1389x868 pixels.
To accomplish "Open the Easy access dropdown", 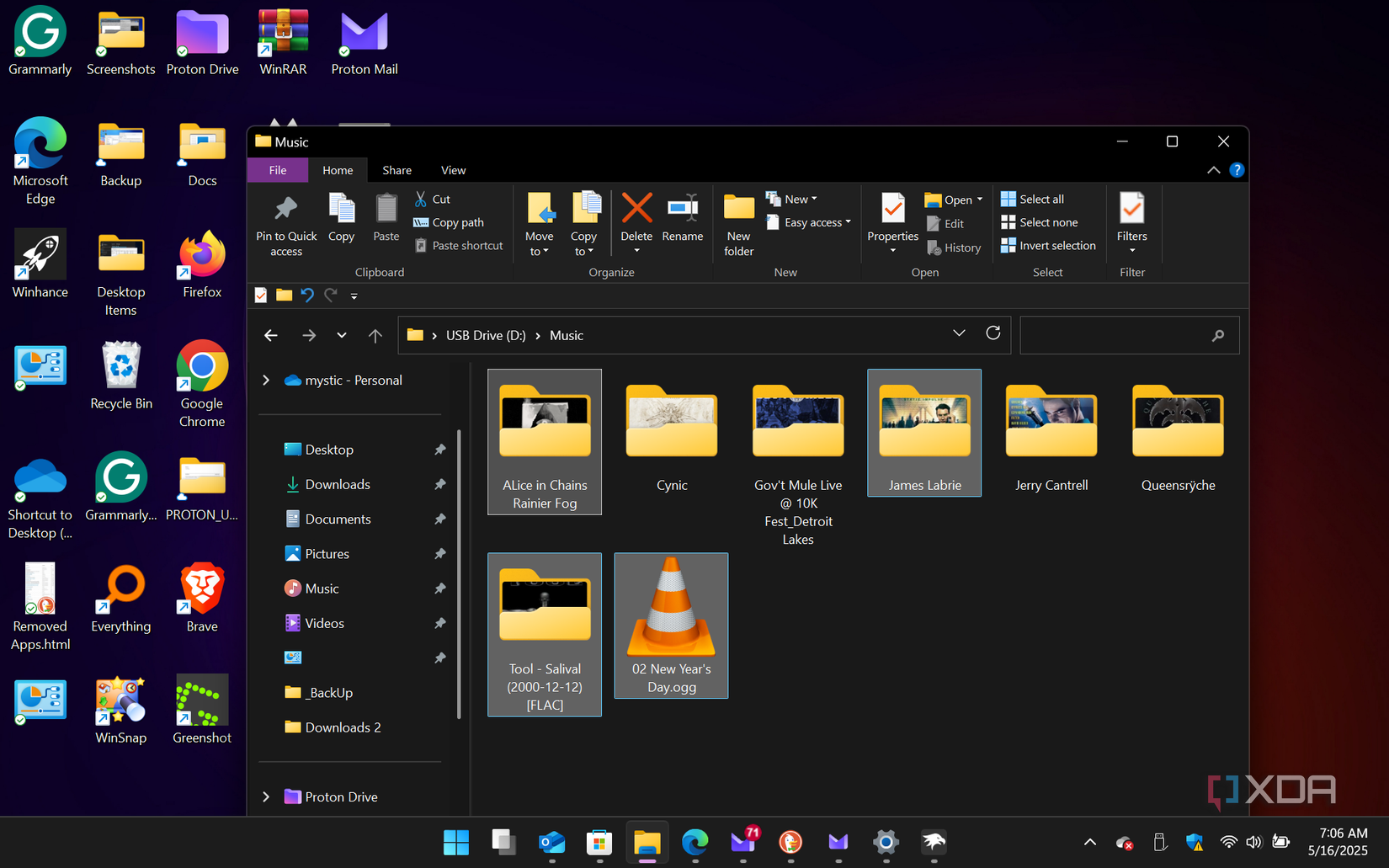I will click(809, 222).
